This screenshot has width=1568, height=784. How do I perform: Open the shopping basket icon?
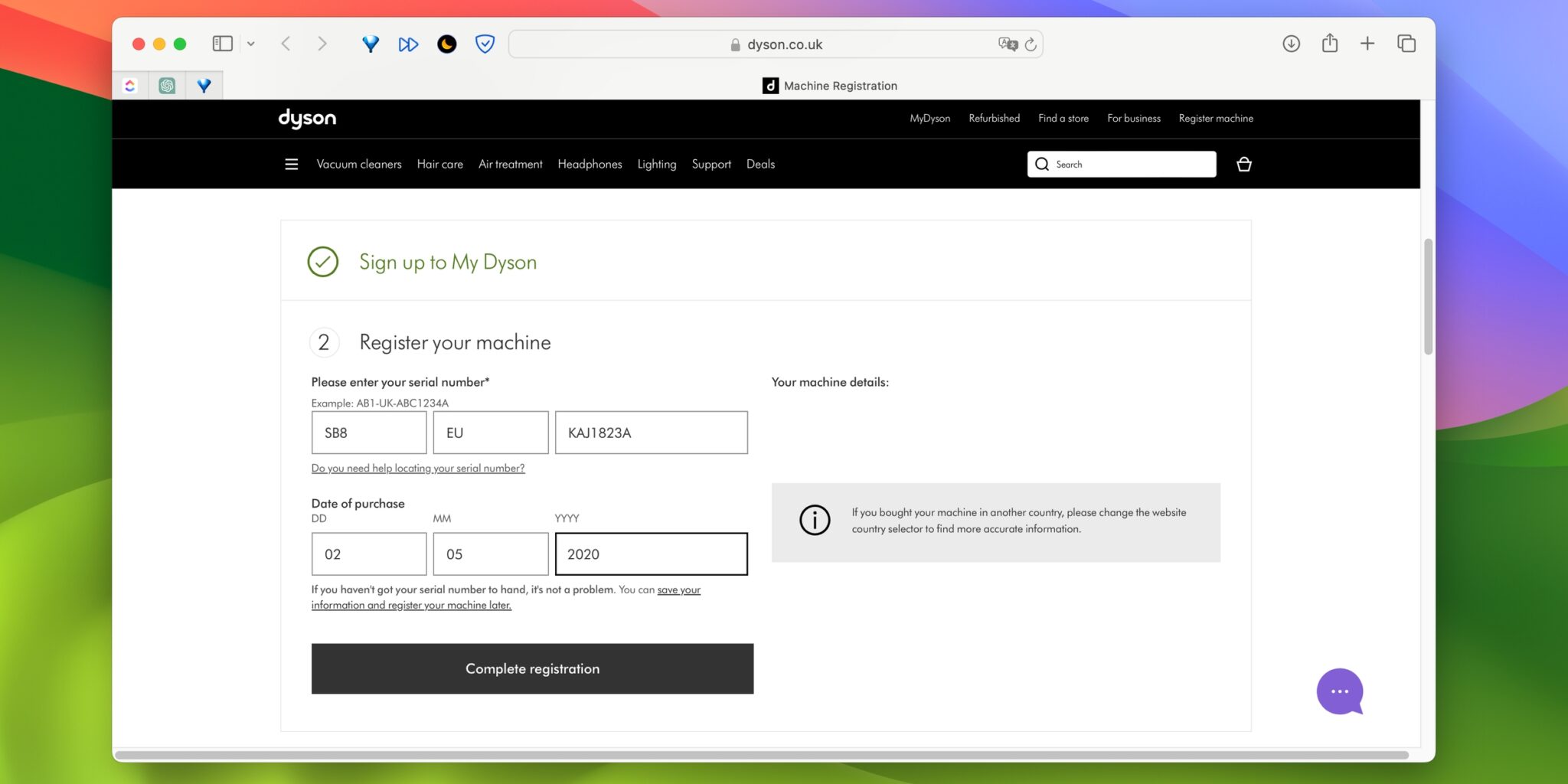click(1243, 164)
